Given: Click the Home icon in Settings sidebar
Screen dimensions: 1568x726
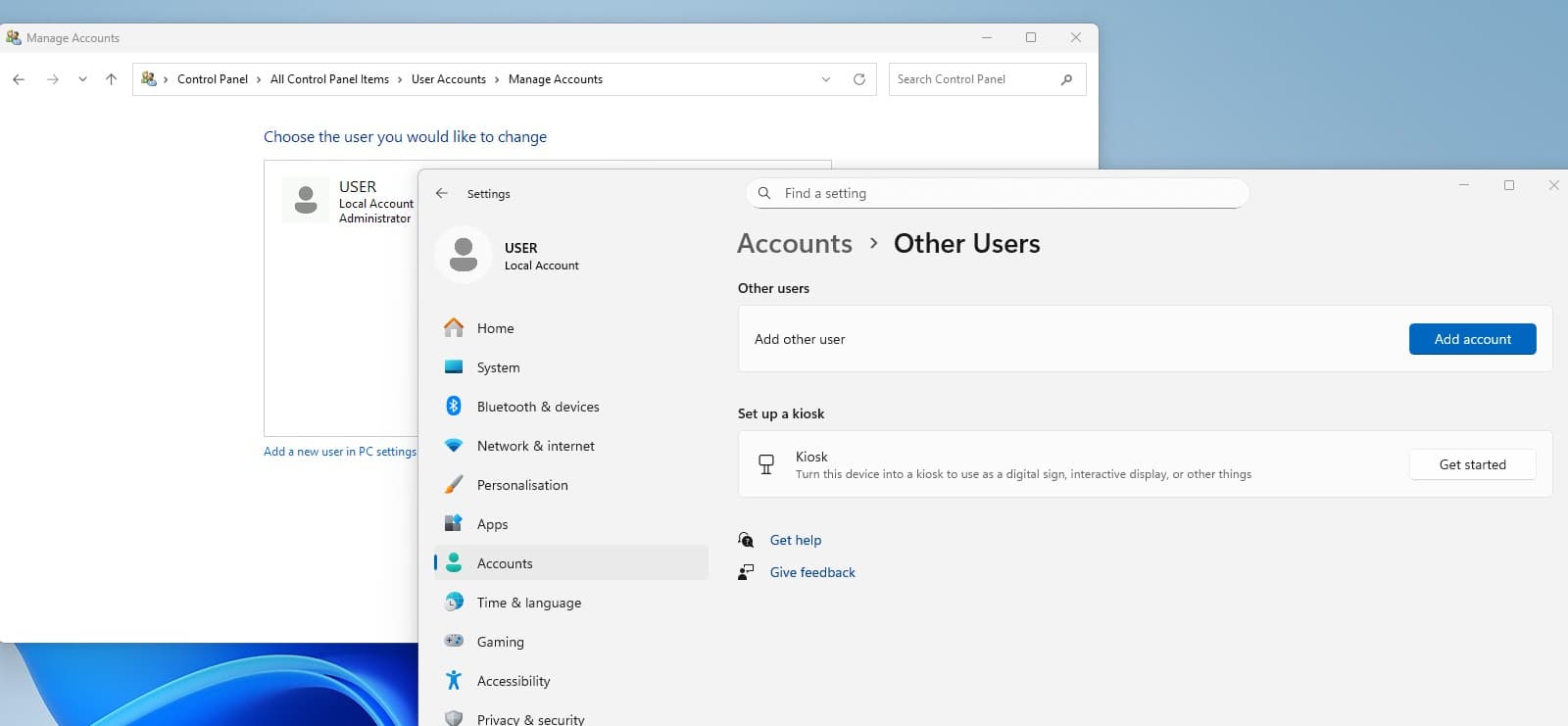Looking at the screenshot, I should coord(454,328).
